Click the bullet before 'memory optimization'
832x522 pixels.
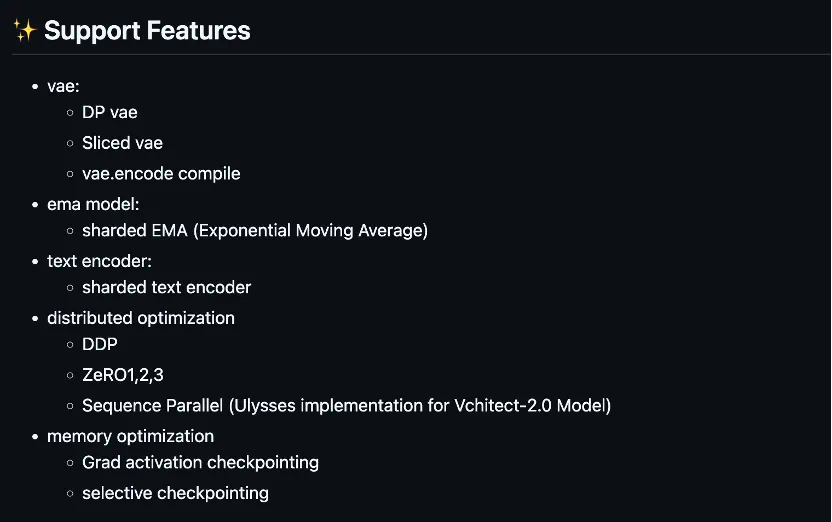pyautogui.click(x=36, y=437)
